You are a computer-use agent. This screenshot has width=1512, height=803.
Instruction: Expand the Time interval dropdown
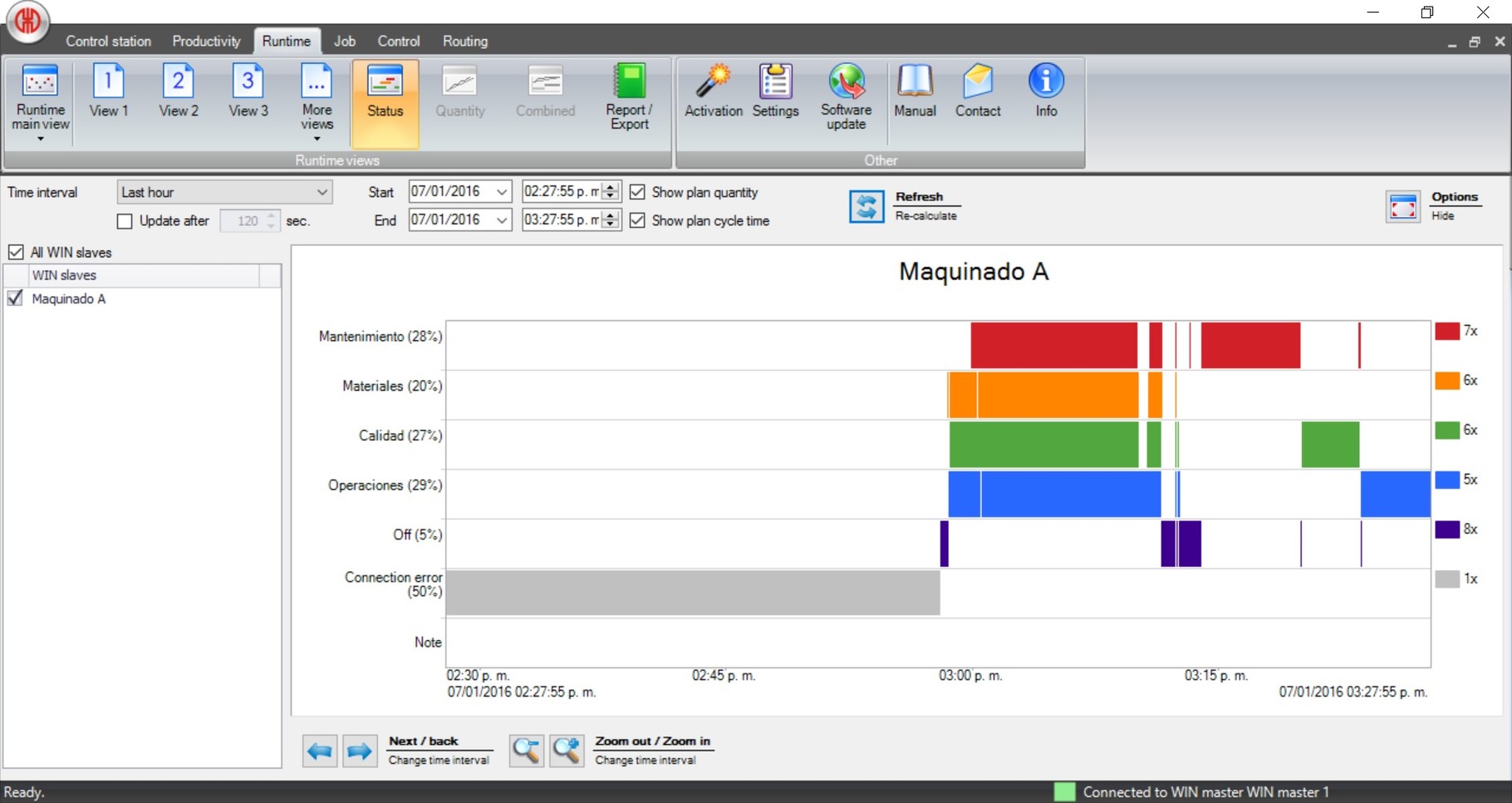[322, 192]
